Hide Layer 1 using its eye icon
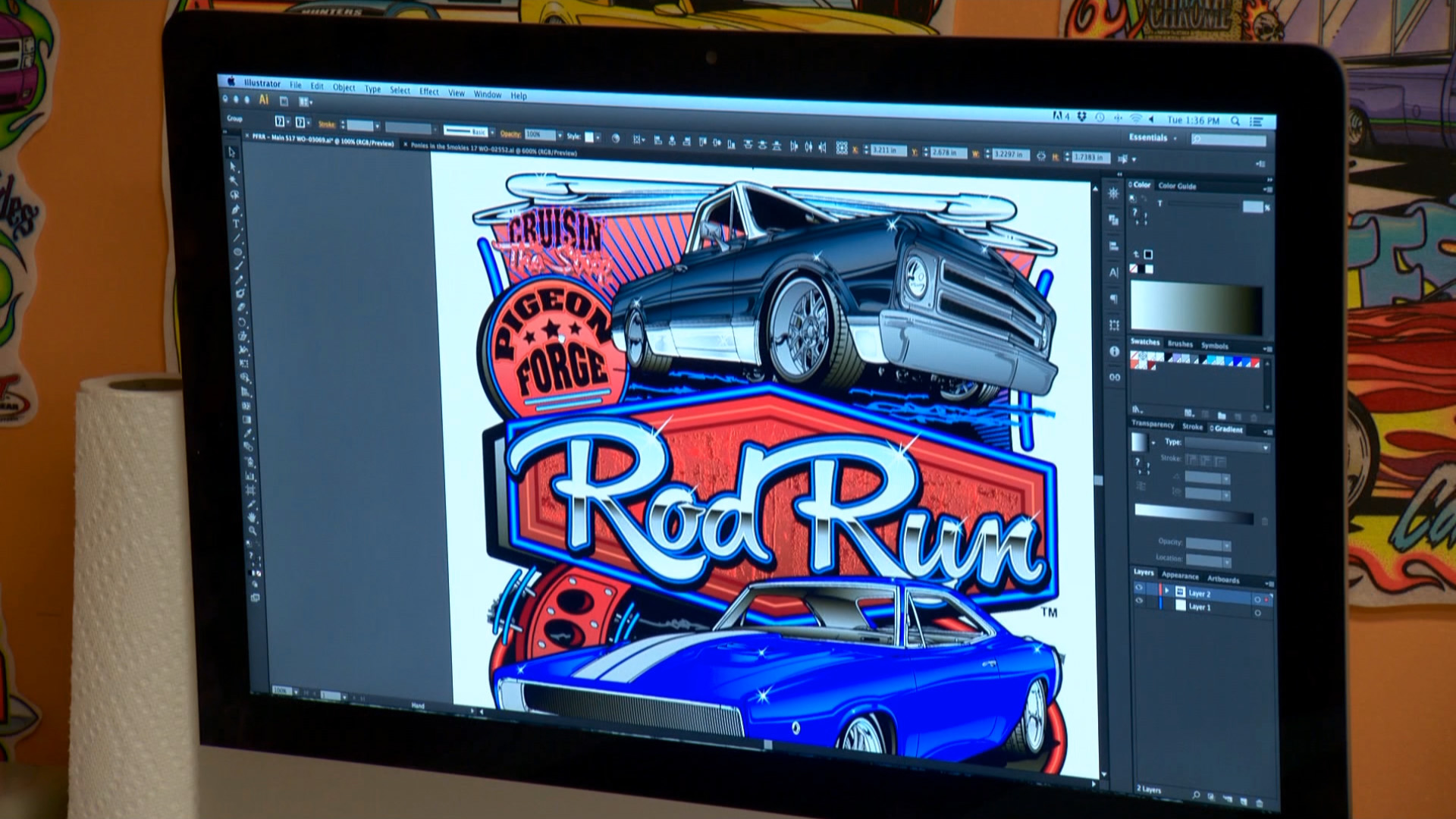 point(1139,601)
